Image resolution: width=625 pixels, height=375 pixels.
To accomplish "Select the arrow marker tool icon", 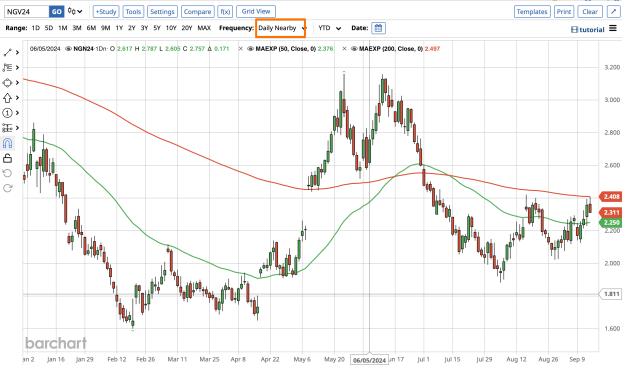I will pyautogui.click(x=7, y=98).
